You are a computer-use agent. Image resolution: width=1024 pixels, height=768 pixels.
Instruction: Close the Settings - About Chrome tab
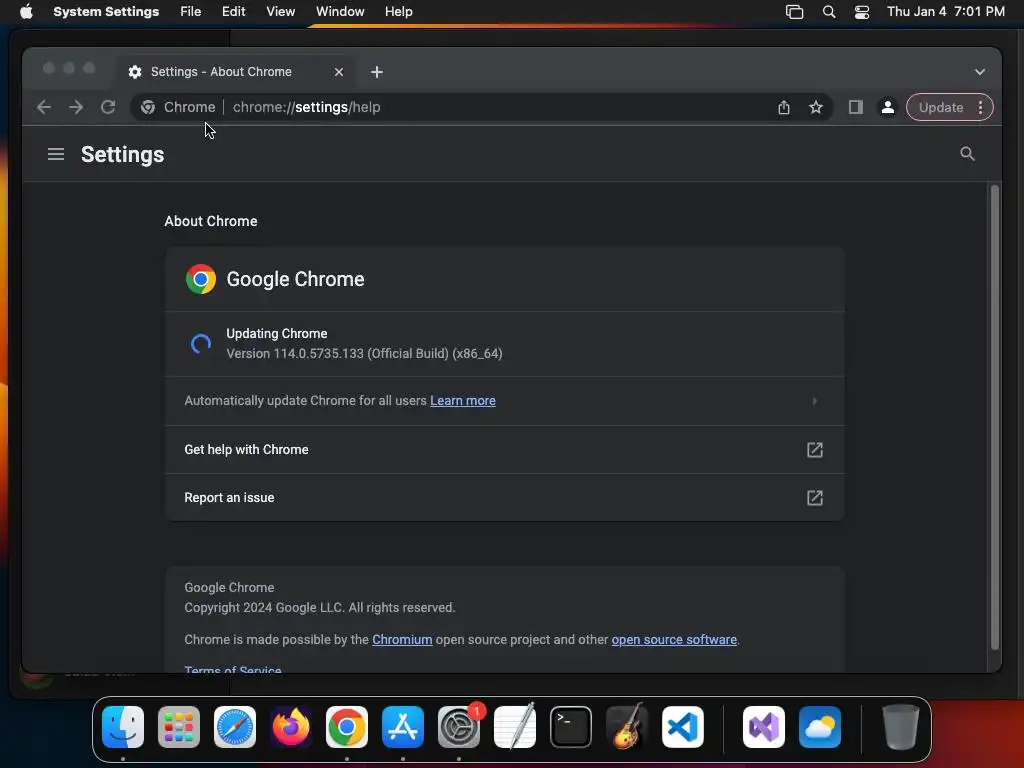tap(338, 72)
